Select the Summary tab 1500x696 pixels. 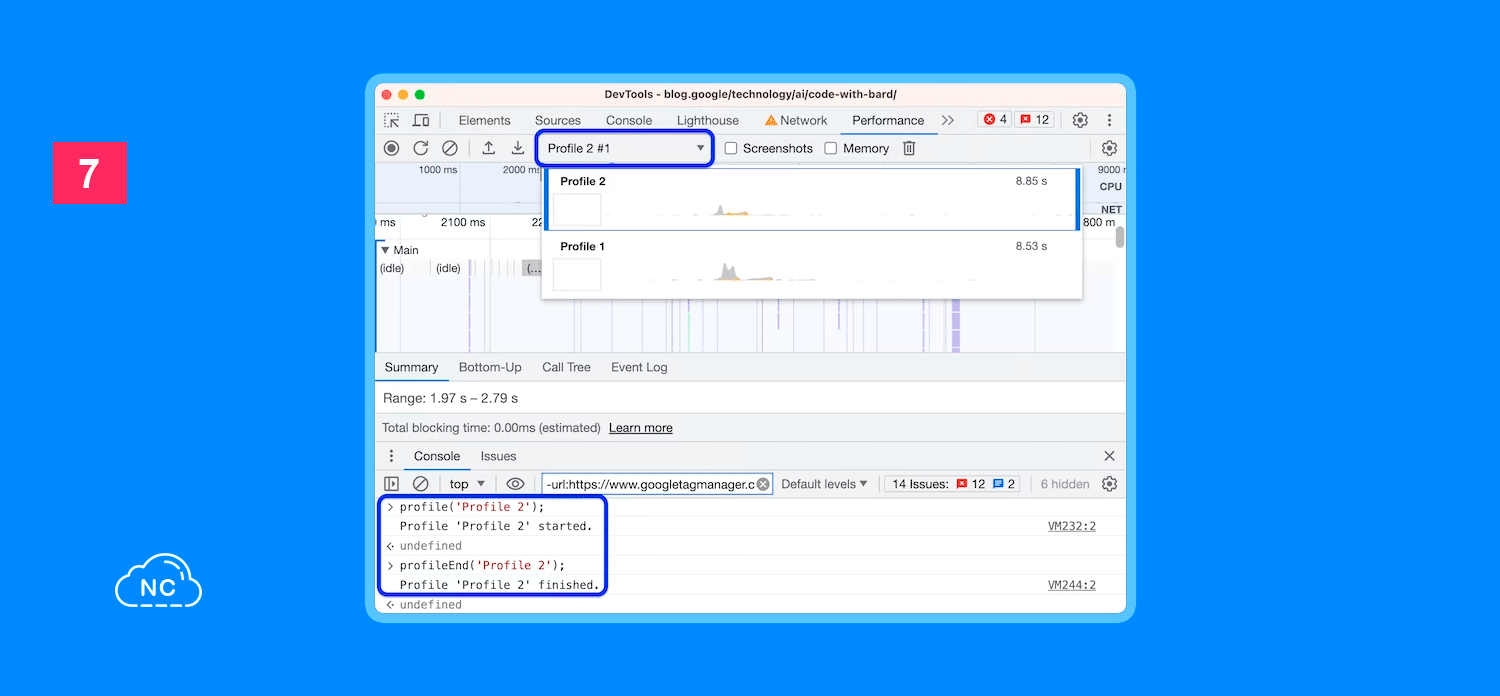pyautogui.click(x=412, y=367)
